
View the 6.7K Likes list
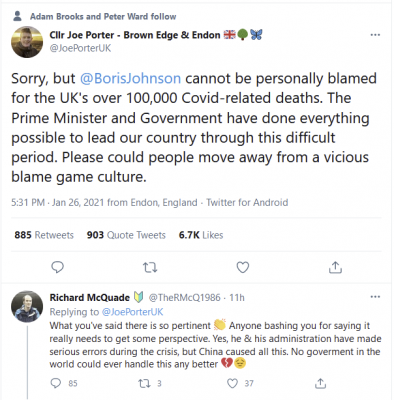(x=201, y=235)
